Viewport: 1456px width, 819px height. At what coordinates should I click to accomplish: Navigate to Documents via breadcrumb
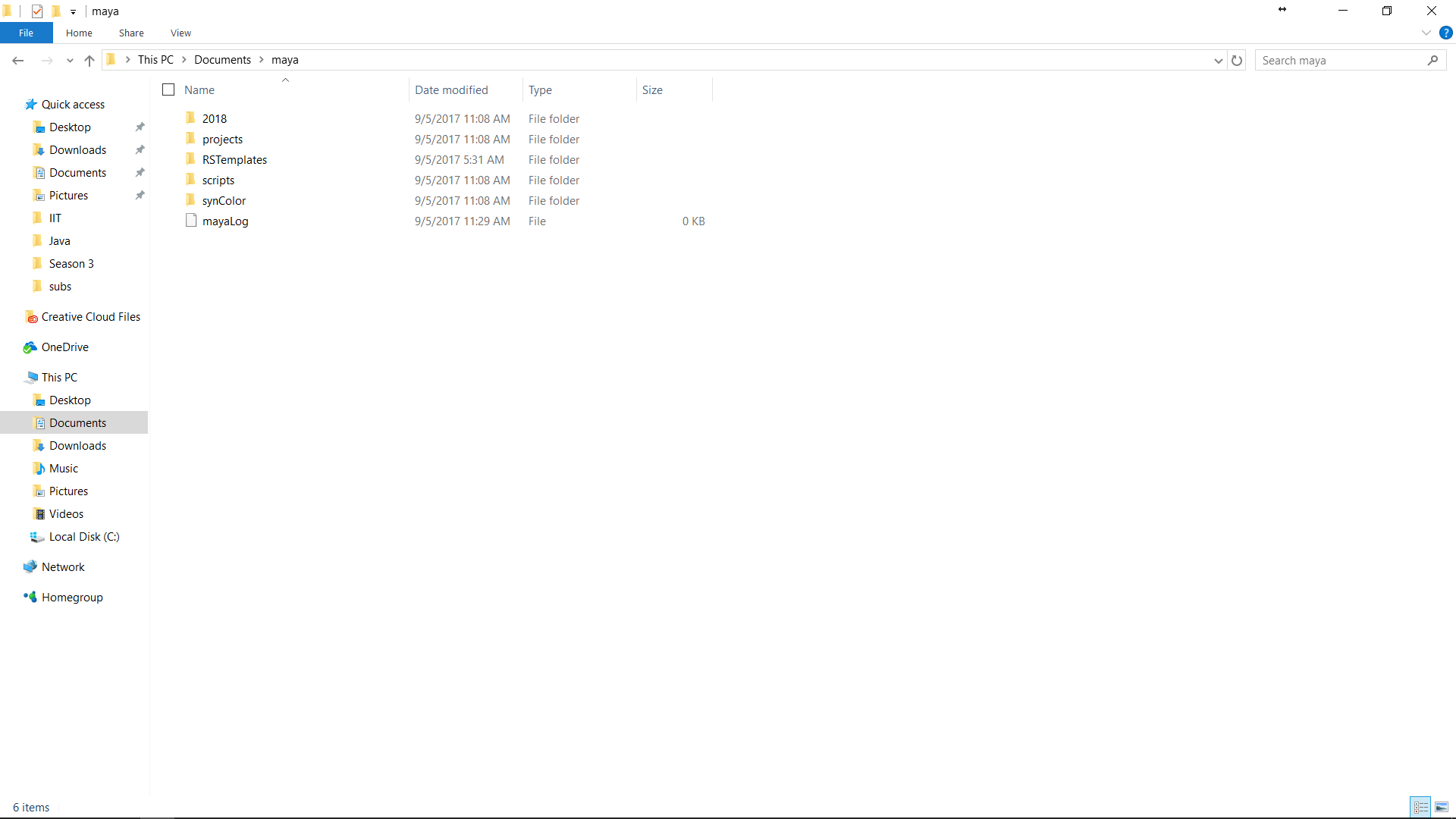[222, 59]
